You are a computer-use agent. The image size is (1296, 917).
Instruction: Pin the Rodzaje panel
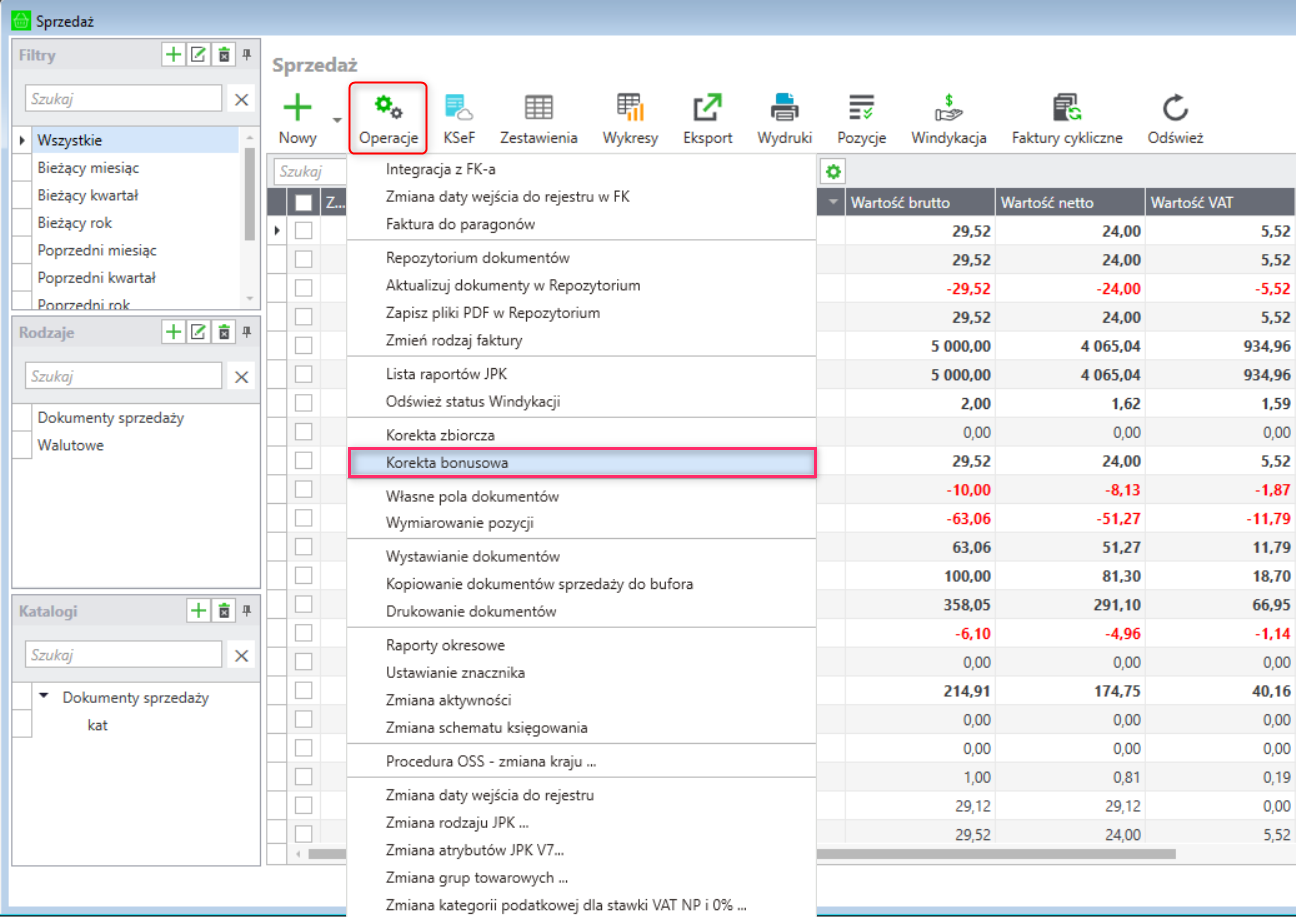[x=247, y=332]
